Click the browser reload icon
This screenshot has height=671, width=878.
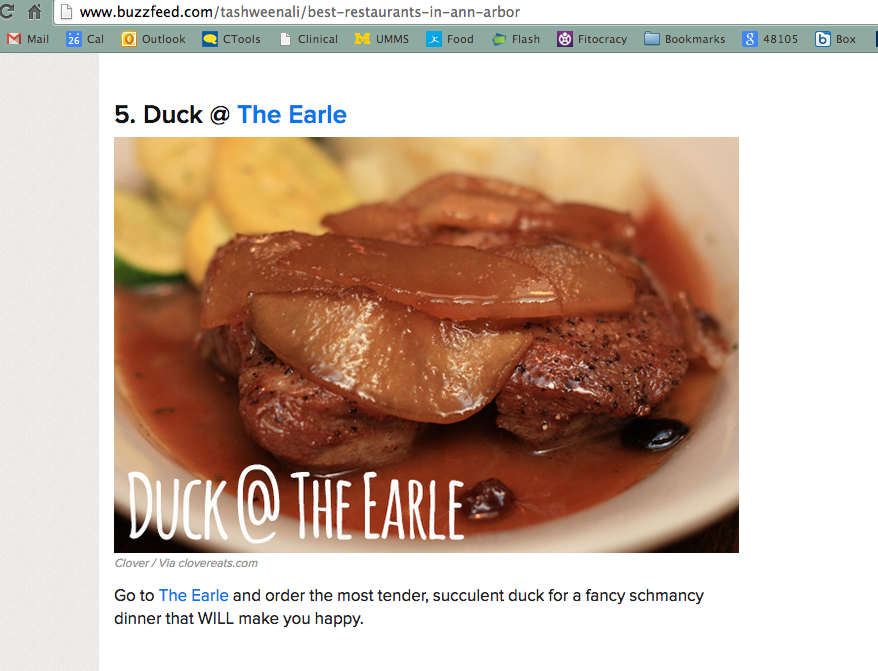(x=7, y=11)
